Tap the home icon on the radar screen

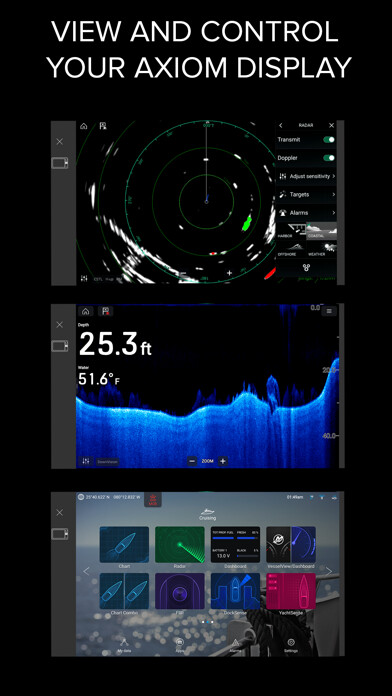click(83, 126)
